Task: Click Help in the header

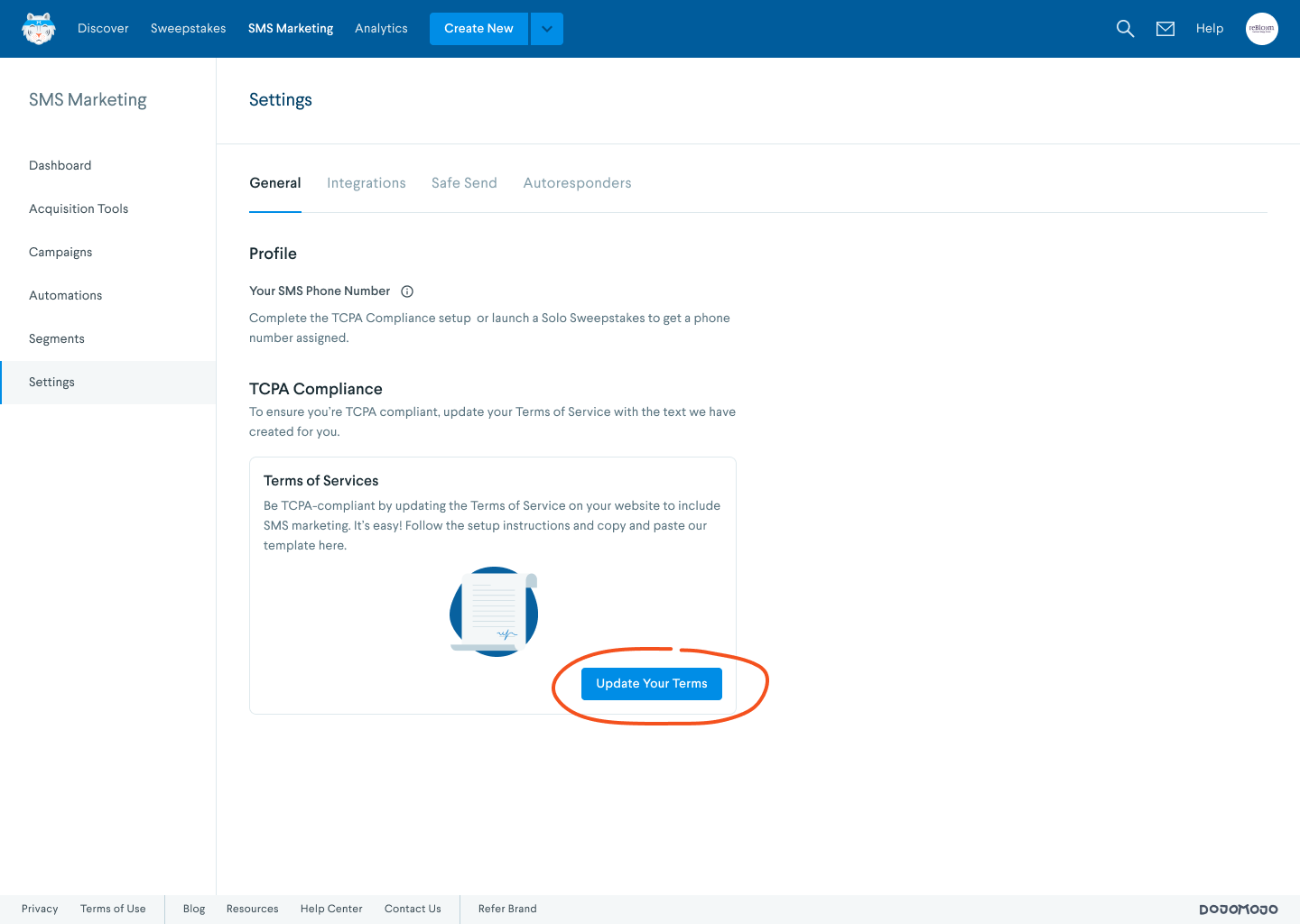Action: (x=1210, y=29)
